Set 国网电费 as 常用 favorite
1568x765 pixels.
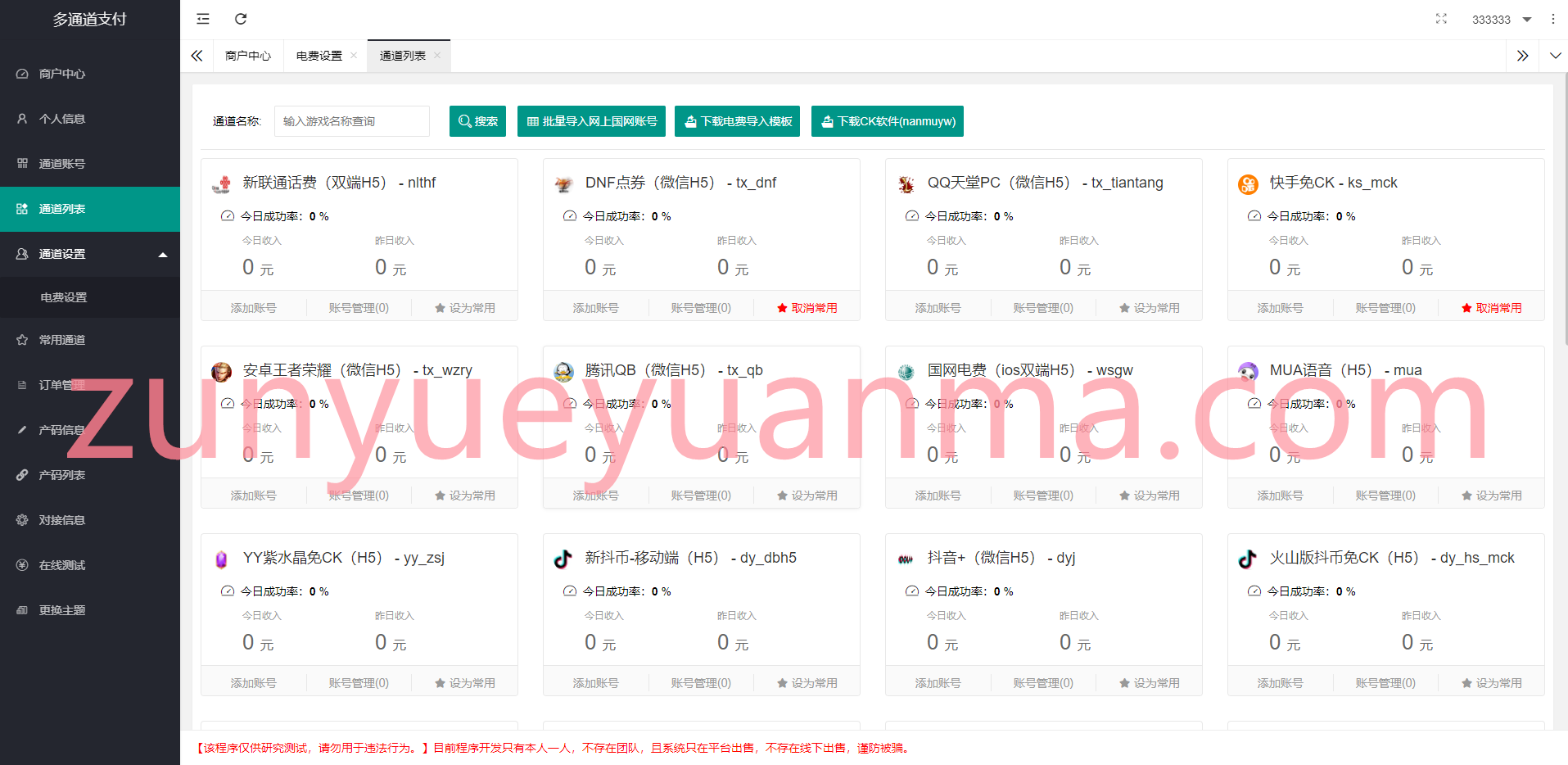click(x=1150, y=496)
